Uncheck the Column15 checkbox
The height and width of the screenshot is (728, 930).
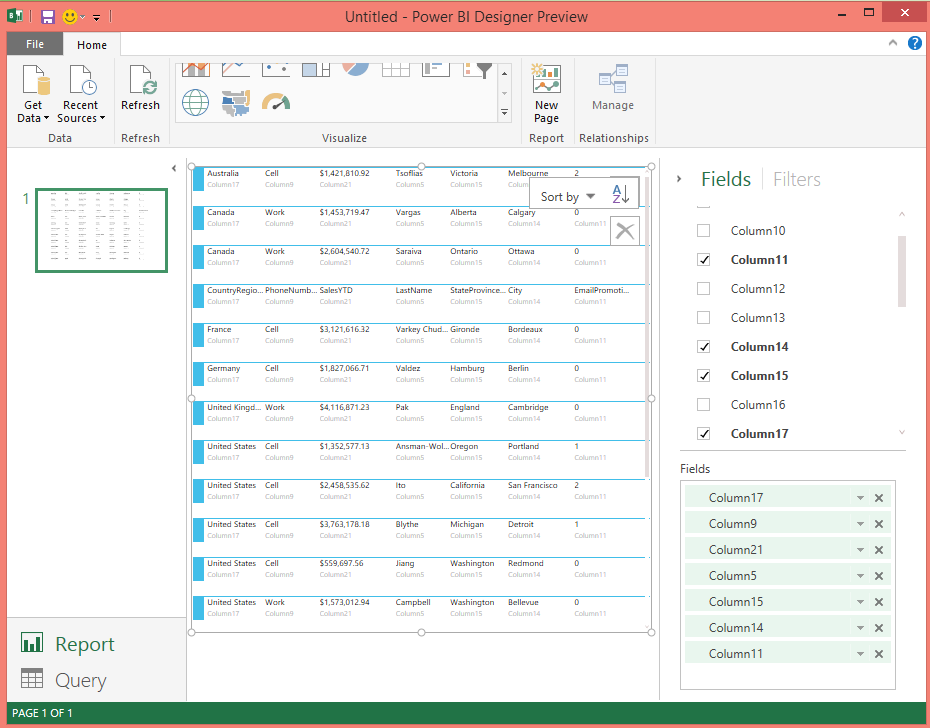coord(703,376)
